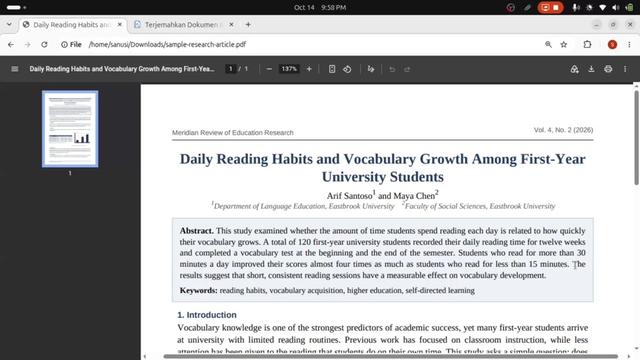This screenshot has width=640, height=360.
Task: Click the article title heading
Action: pyautogui.click(x=382, y=168)
